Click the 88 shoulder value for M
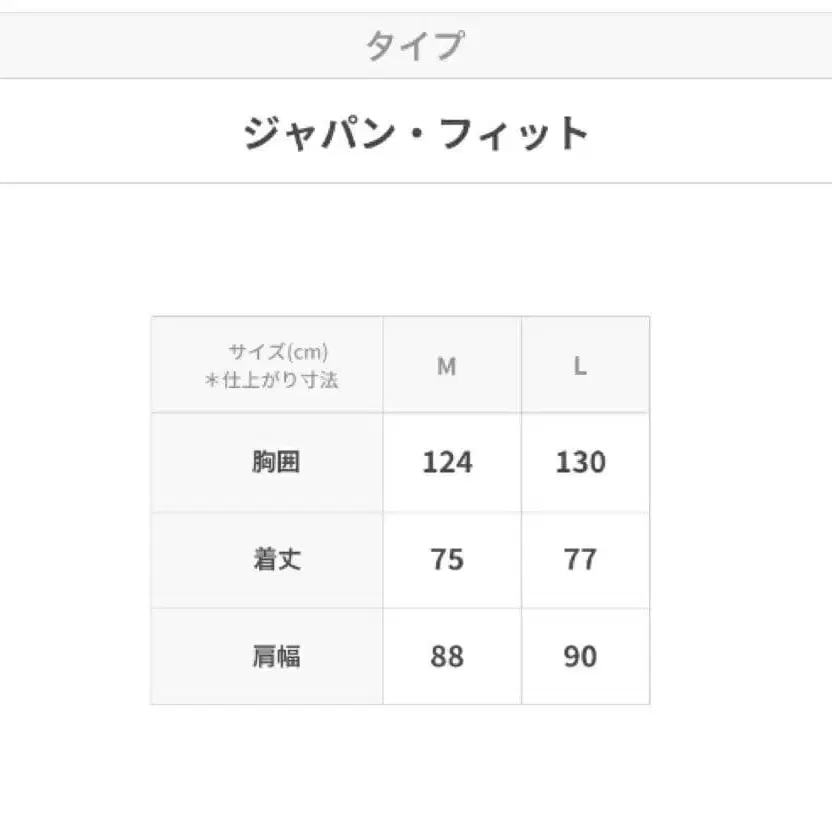This screenshot has height=832, width=832. click(447, 656)
